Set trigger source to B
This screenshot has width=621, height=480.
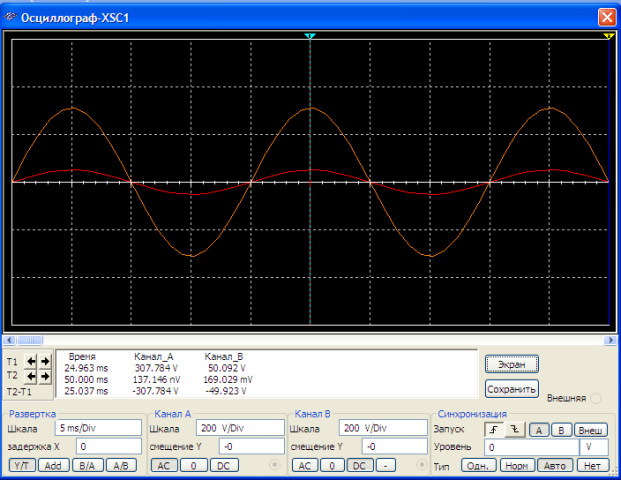[x=561, y=430]
